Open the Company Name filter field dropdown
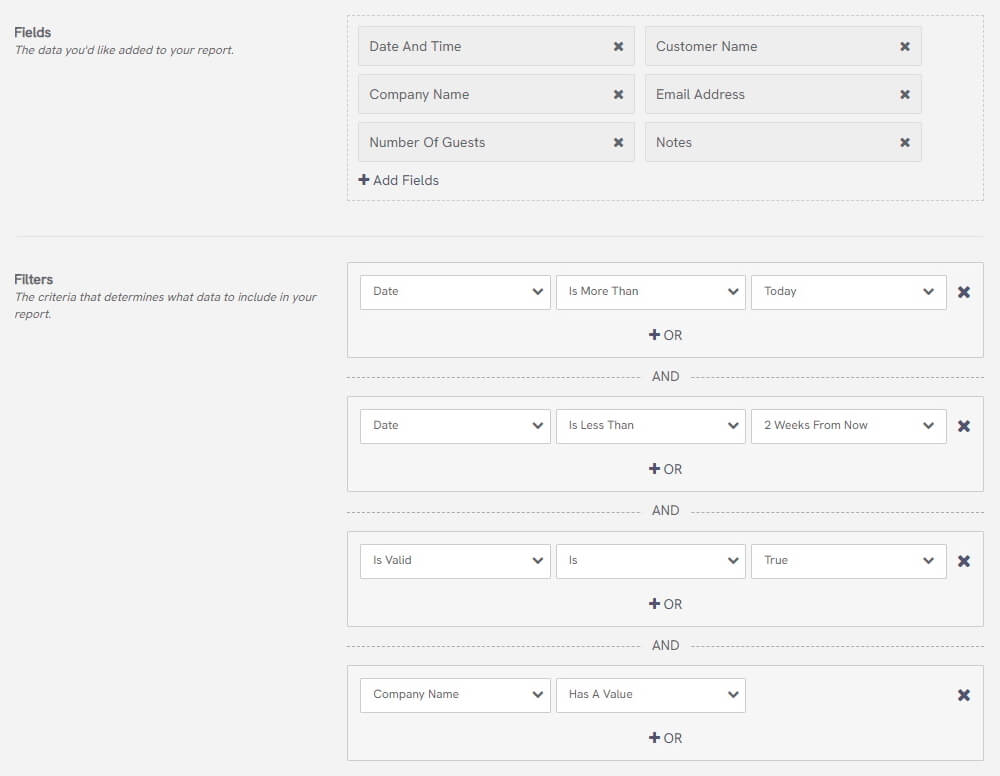 [x=455, y=695]
